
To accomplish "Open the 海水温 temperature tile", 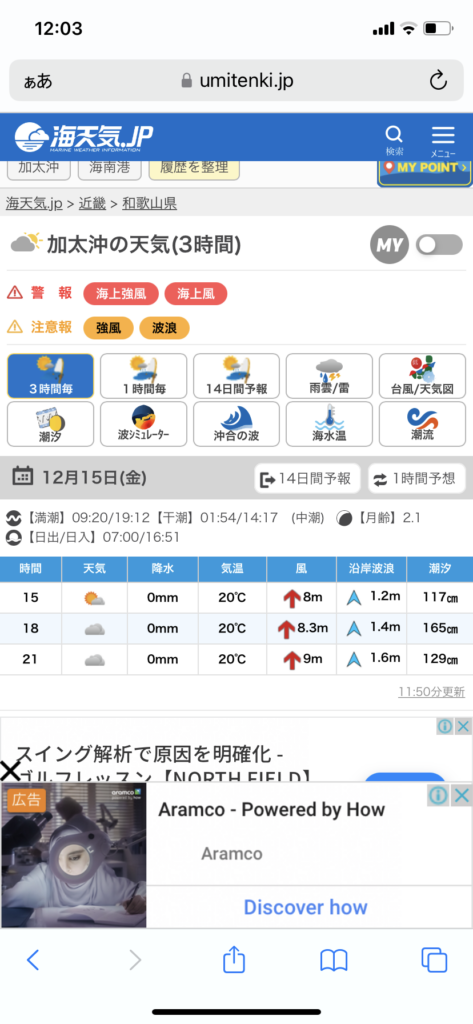I will 329,424.
